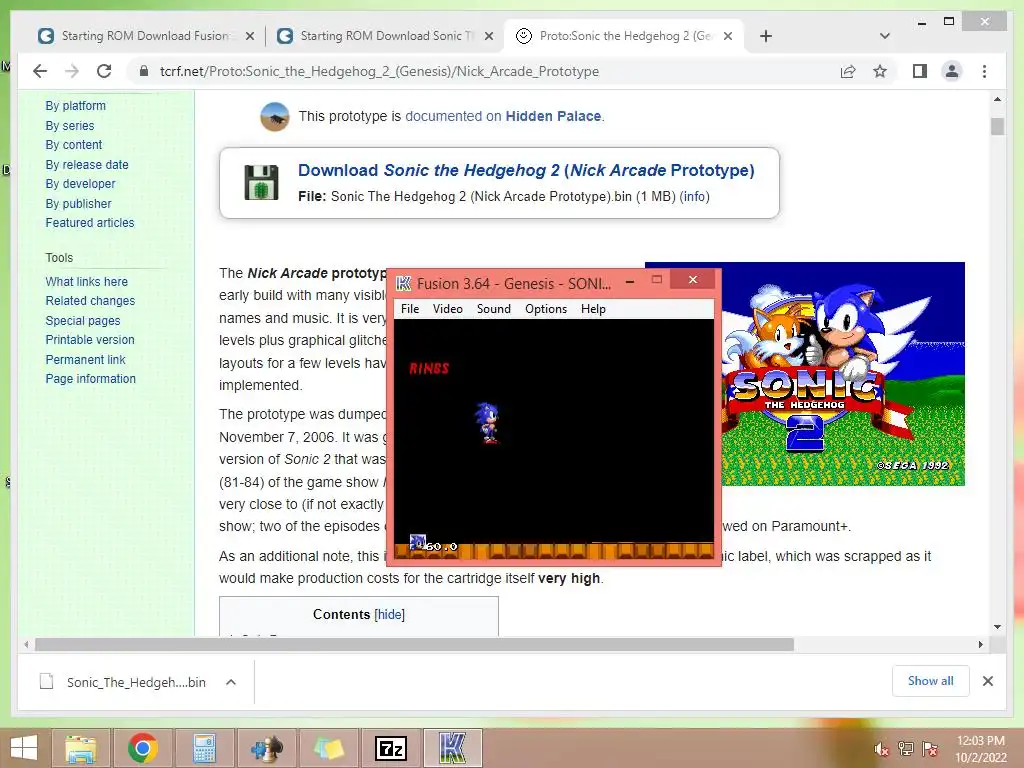This screenshot has width=1024, height=768.
Task: Close the Starting ROM Download Sonic tab
Action: [488, 36]
